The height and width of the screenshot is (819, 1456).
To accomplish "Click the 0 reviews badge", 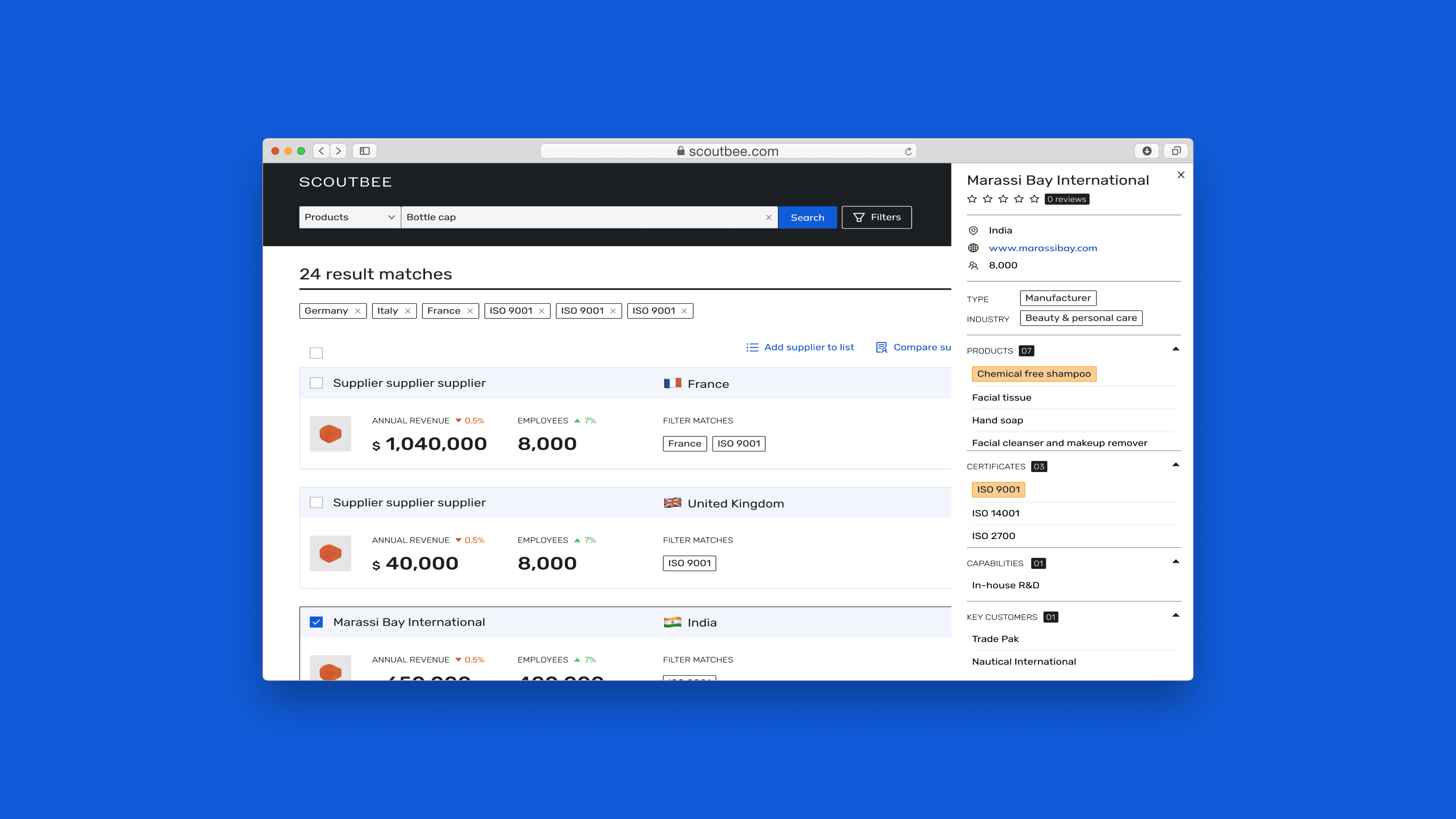I will (1067, 199).
